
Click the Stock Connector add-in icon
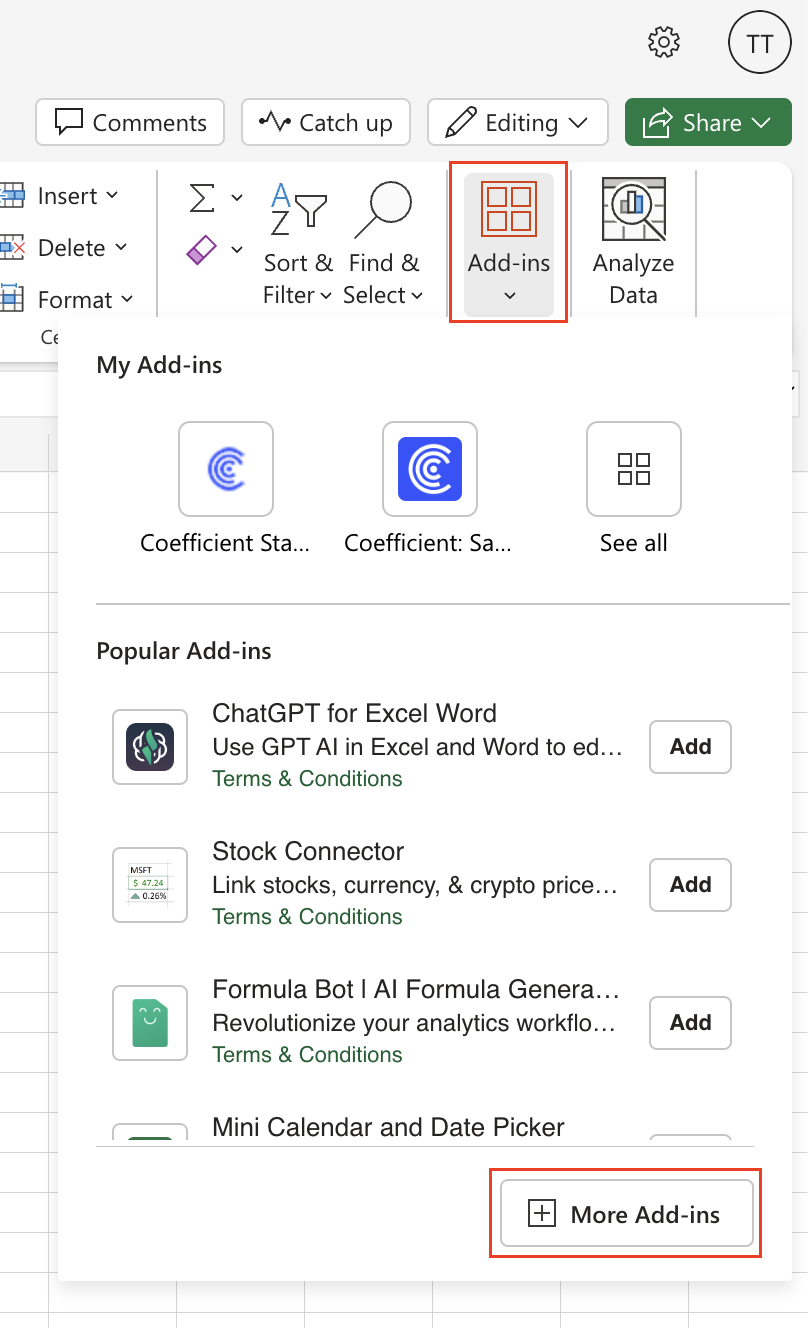click(x=150, y=884)
